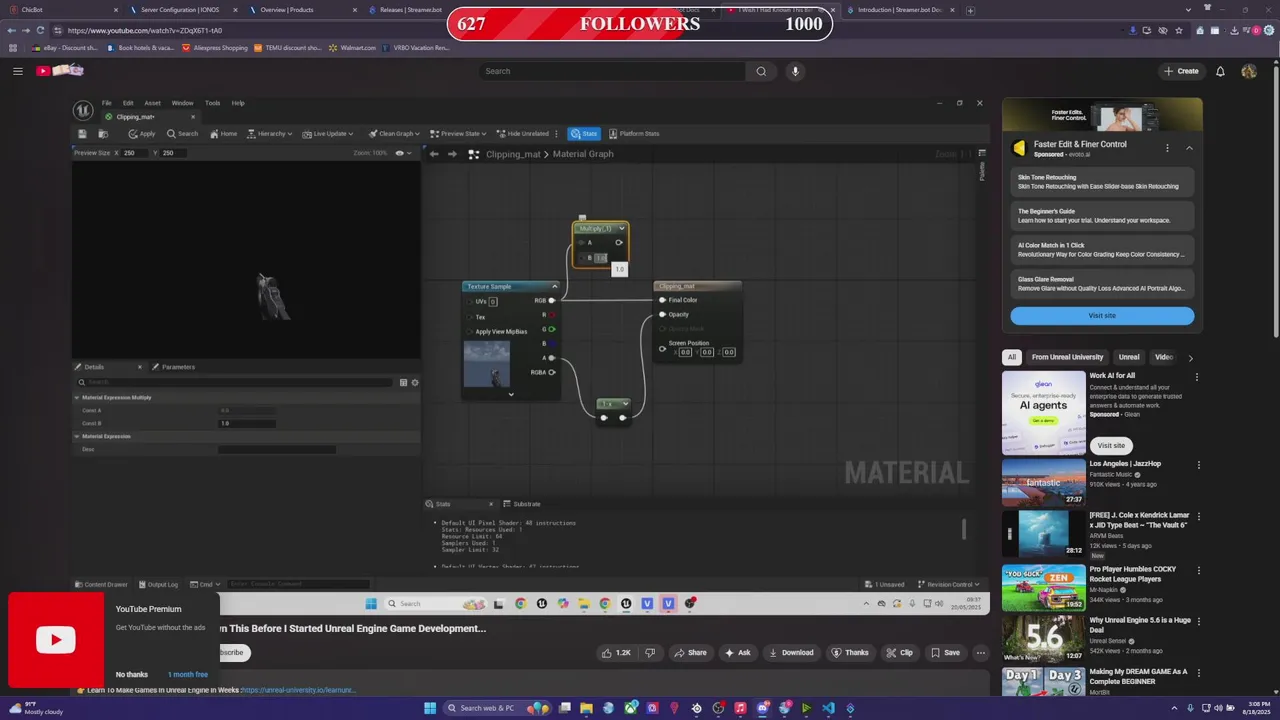Image resolution: width=1280 pixels, height=720 pixels.
Task: Collapse the Multiply node chevron
Action: [622, 229]
